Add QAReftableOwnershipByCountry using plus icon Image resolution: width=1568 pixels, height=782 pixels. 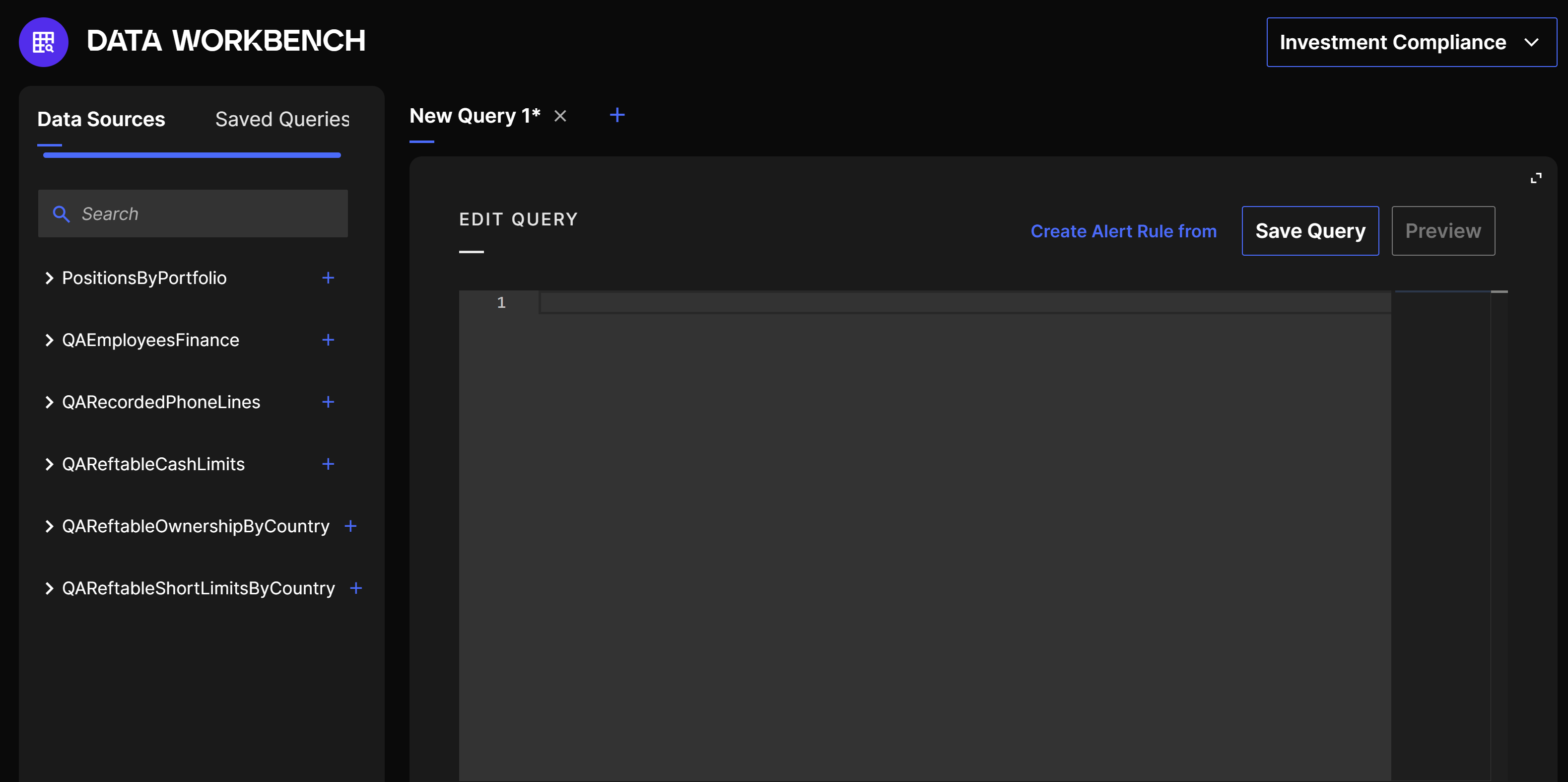[x=350, y=526]
